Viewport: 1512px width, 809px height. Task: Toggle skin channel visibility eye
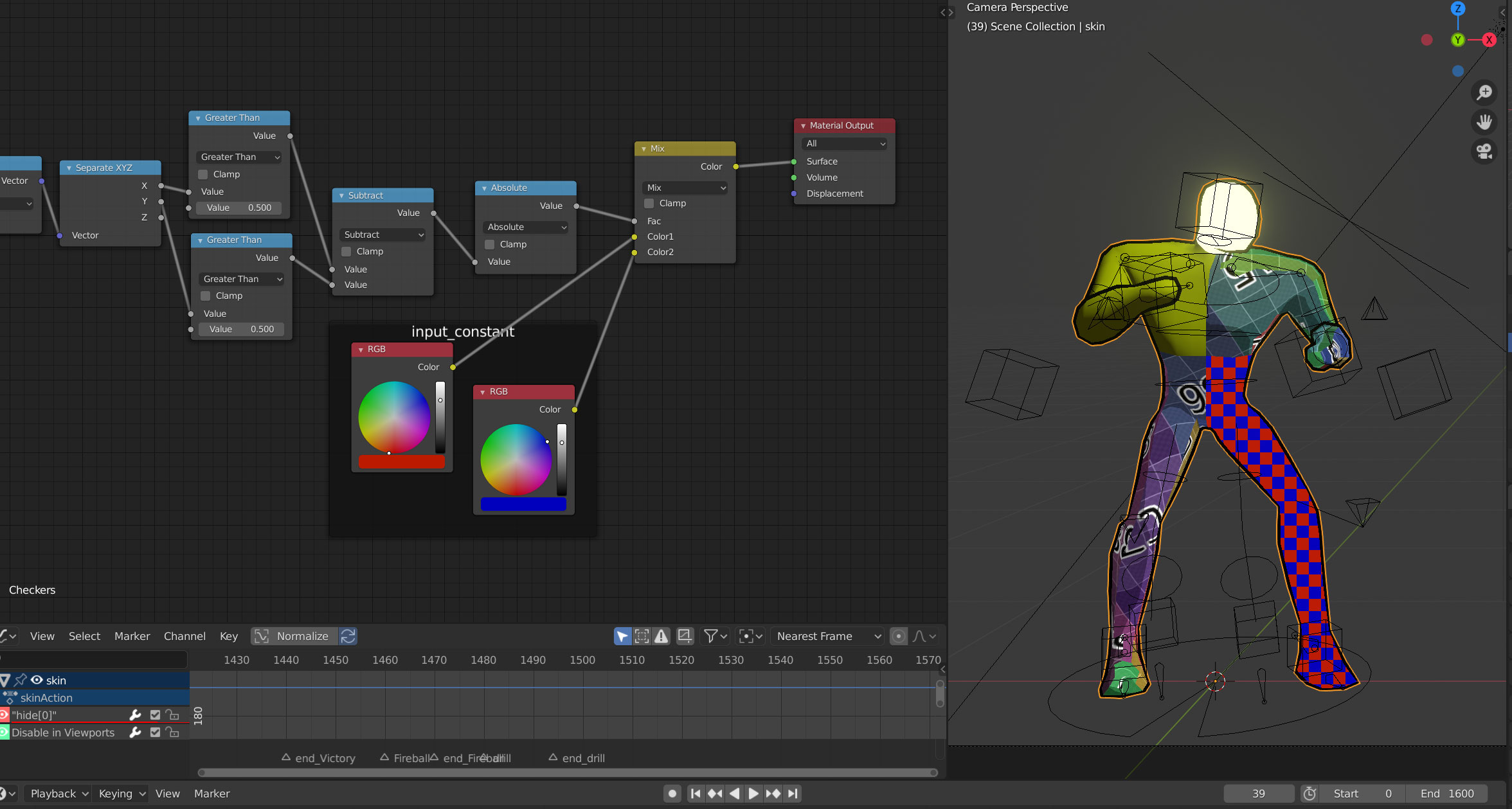pos(37,680)
